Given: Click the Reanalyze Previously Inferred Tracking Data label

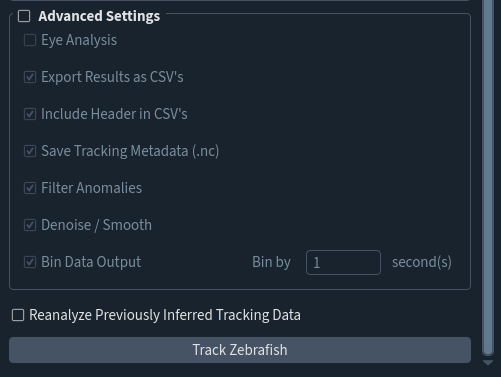Looking at the screenshot, I should click(165, 315).
